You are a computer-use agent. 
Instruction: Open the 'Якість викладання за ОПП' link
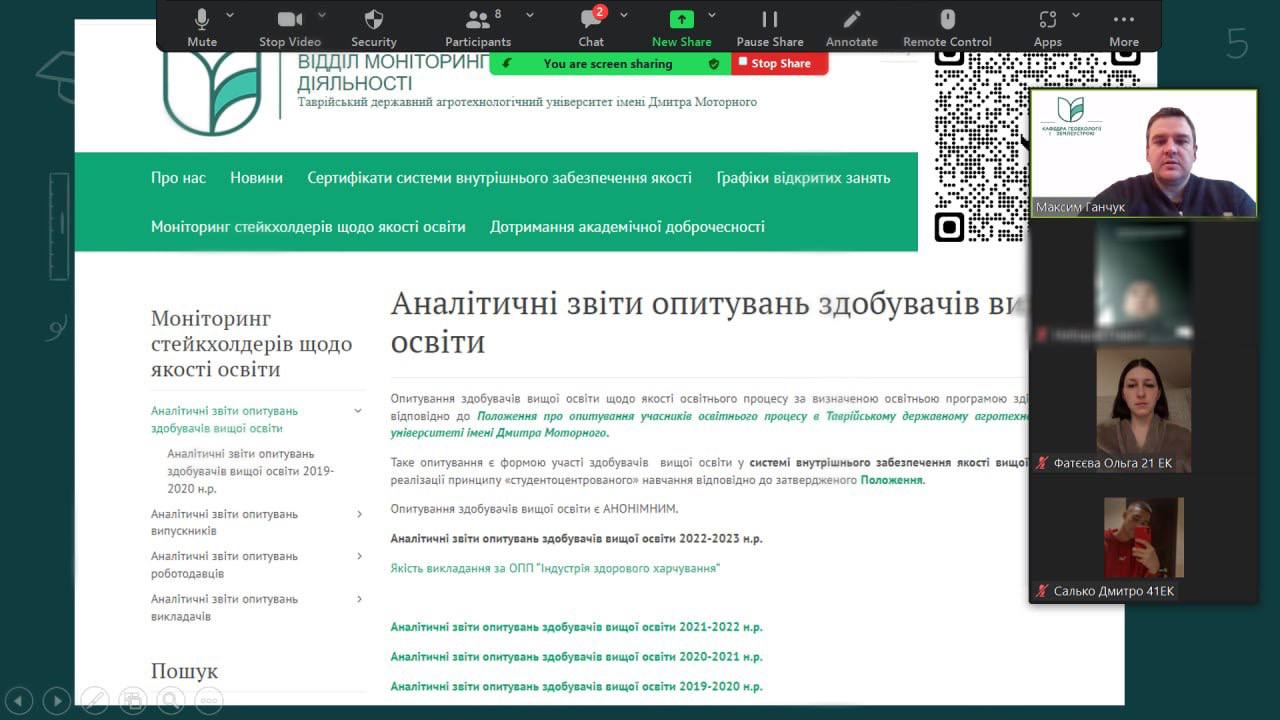click(555, 568)
